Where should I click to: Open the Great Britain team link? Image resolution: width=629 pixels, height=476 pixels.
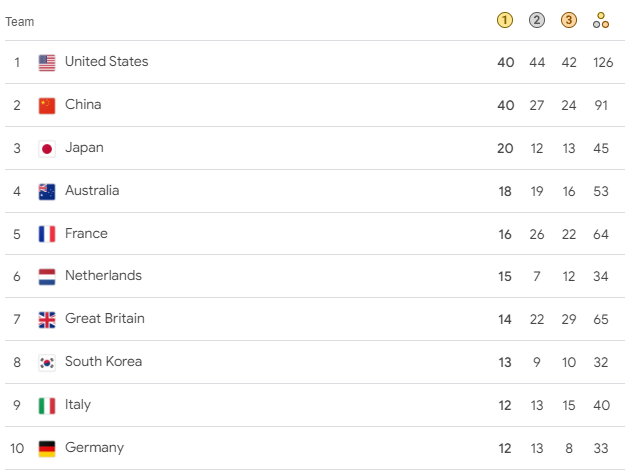104,319
